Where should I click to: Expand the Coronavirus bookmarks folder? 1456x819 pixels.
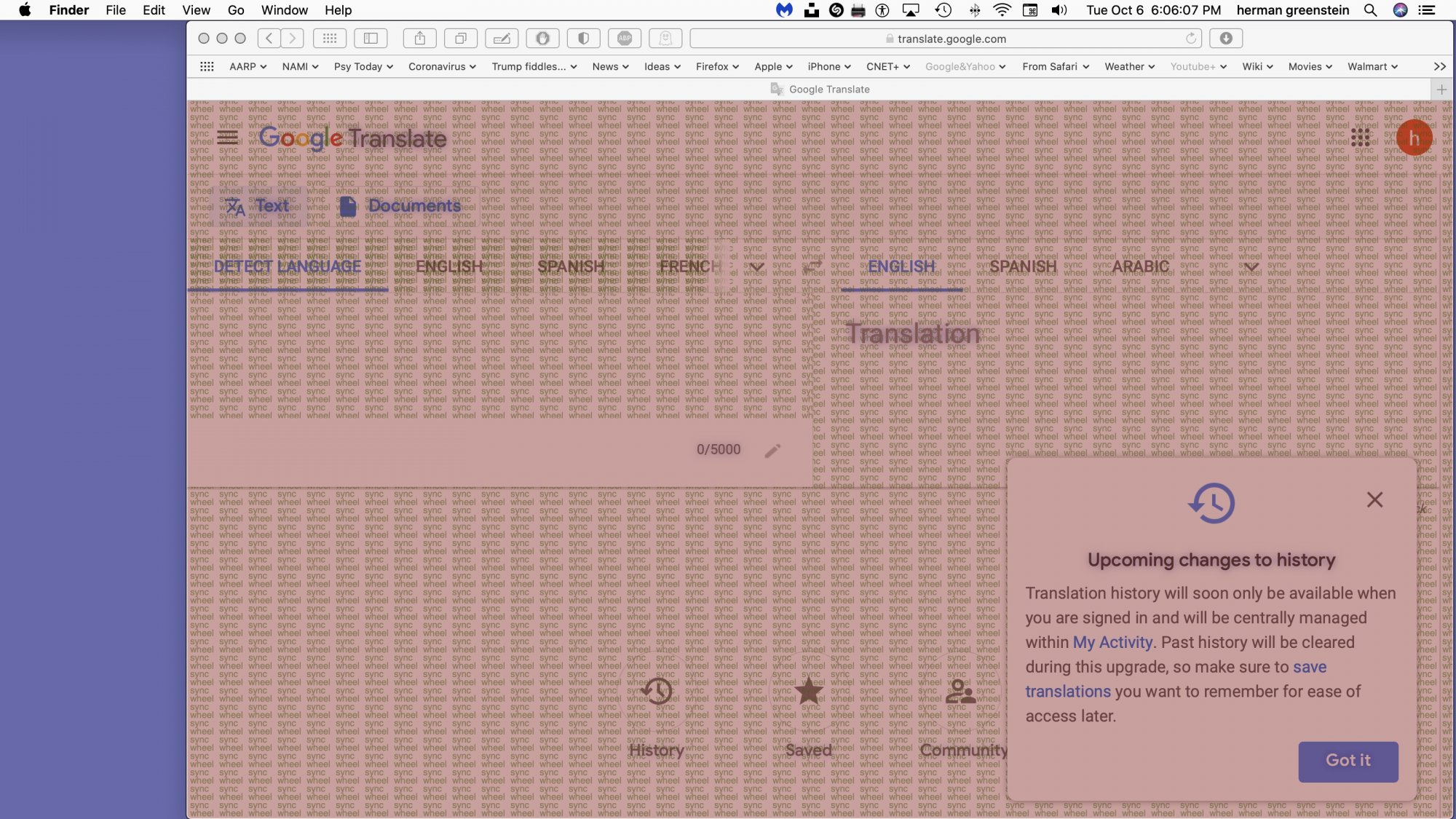point(442,66)
